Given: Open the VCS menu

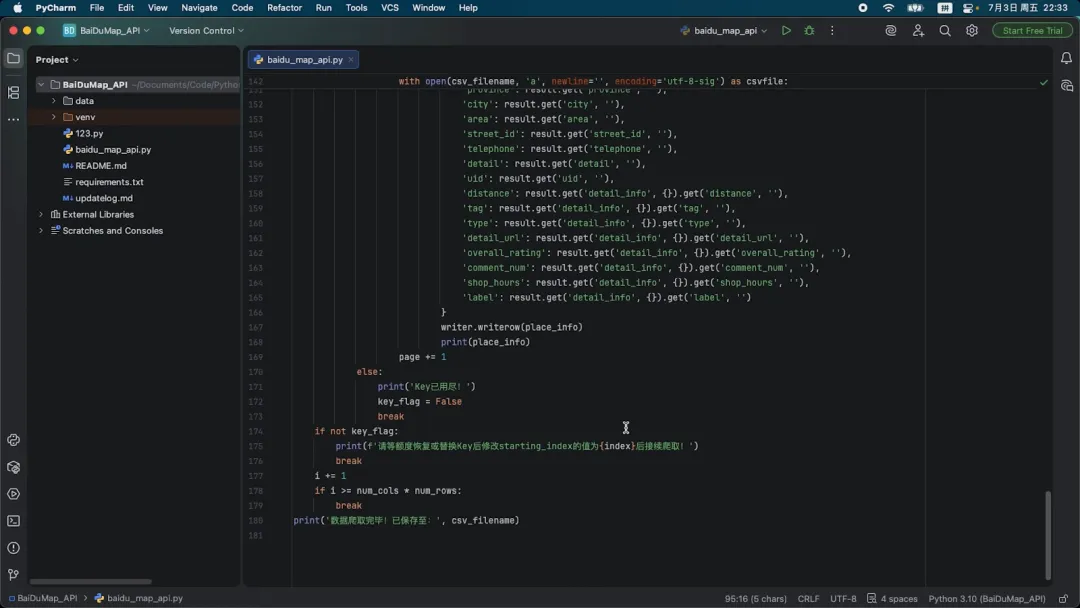Looking at the screenshot, I should click(390, 8).
